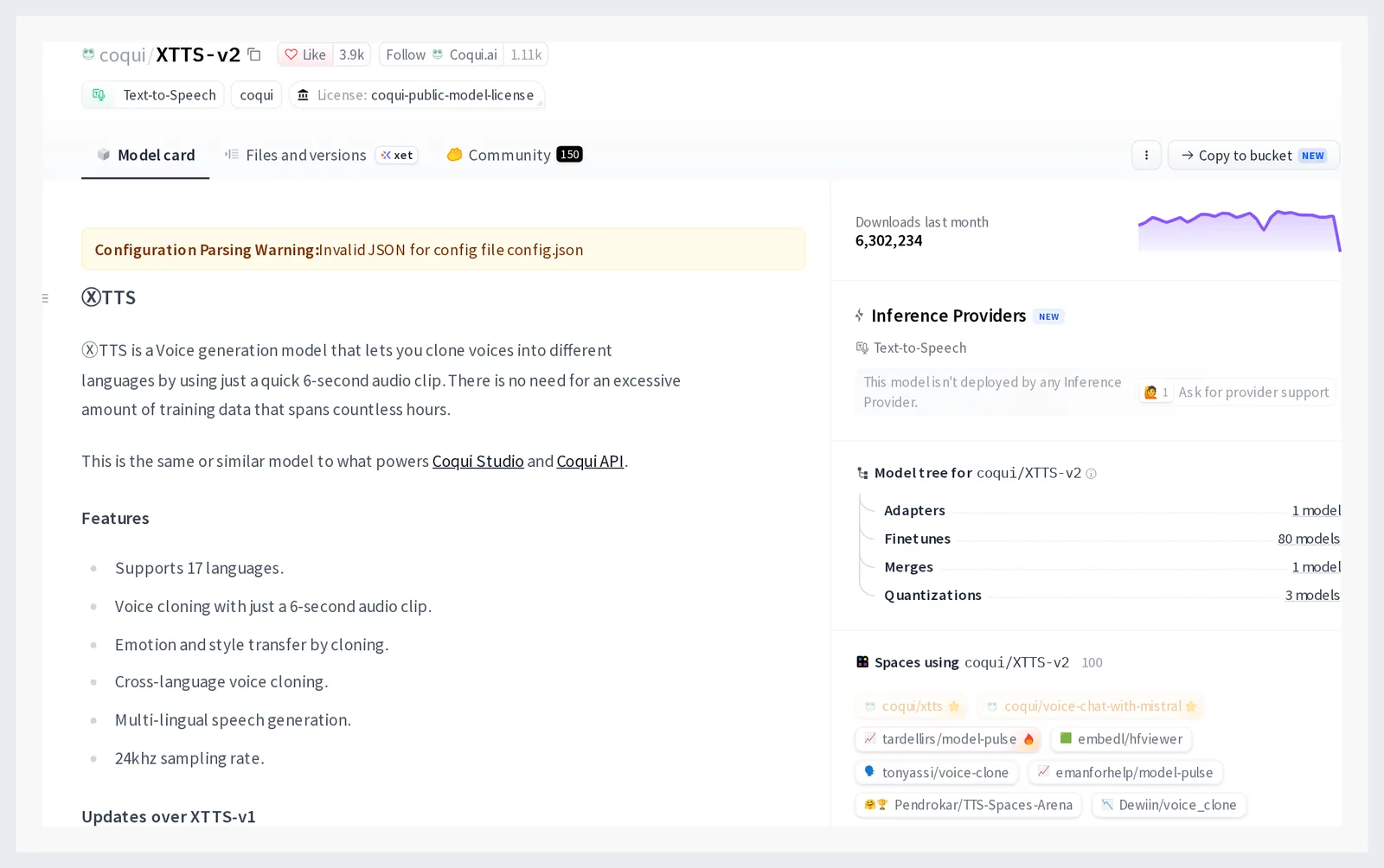Open the three-dot more options menu

point(1146,156)
